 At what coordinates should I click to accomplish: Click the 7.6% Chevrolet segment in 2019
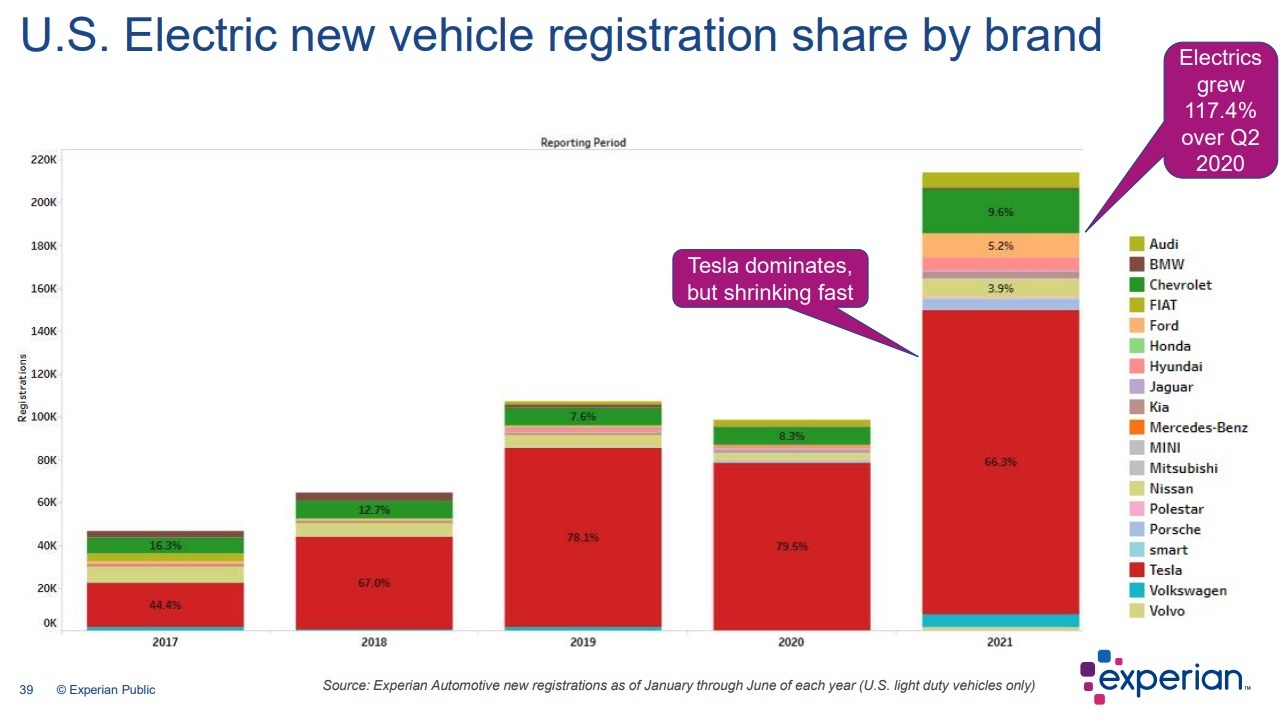[x=583, y=417]
